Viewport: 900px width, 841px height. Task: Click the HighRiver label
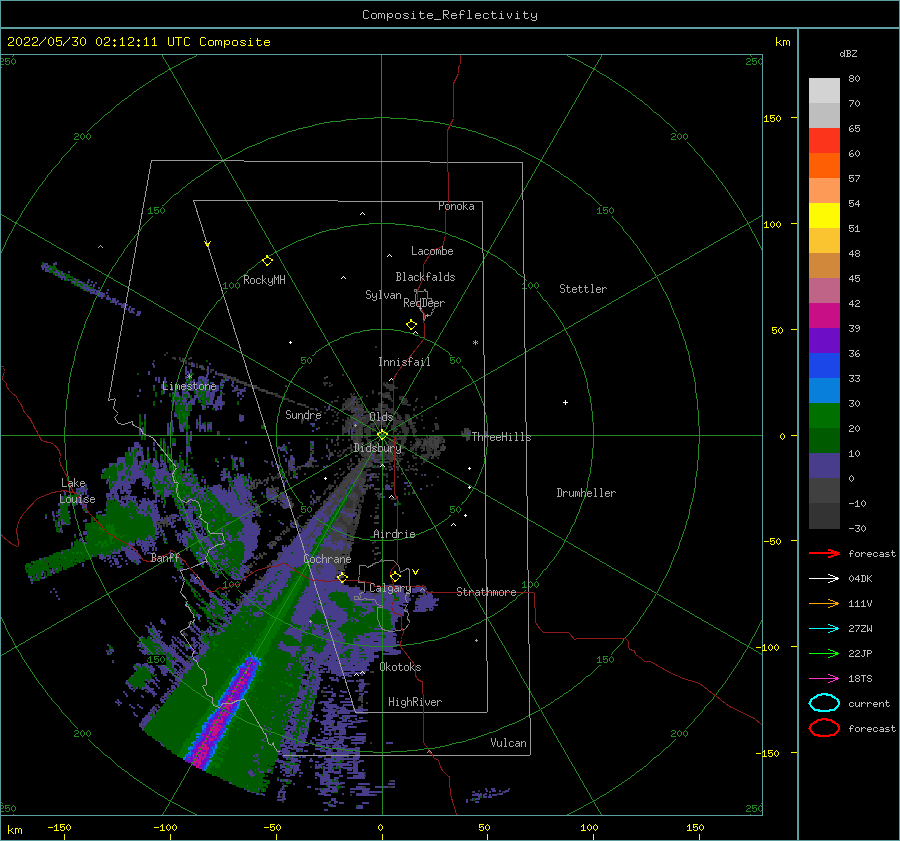click(415, 702)
